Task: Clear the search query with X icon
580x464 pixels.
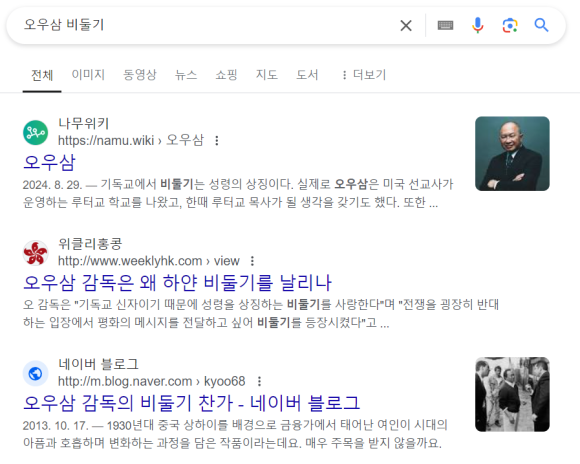Action: [406, 26]
